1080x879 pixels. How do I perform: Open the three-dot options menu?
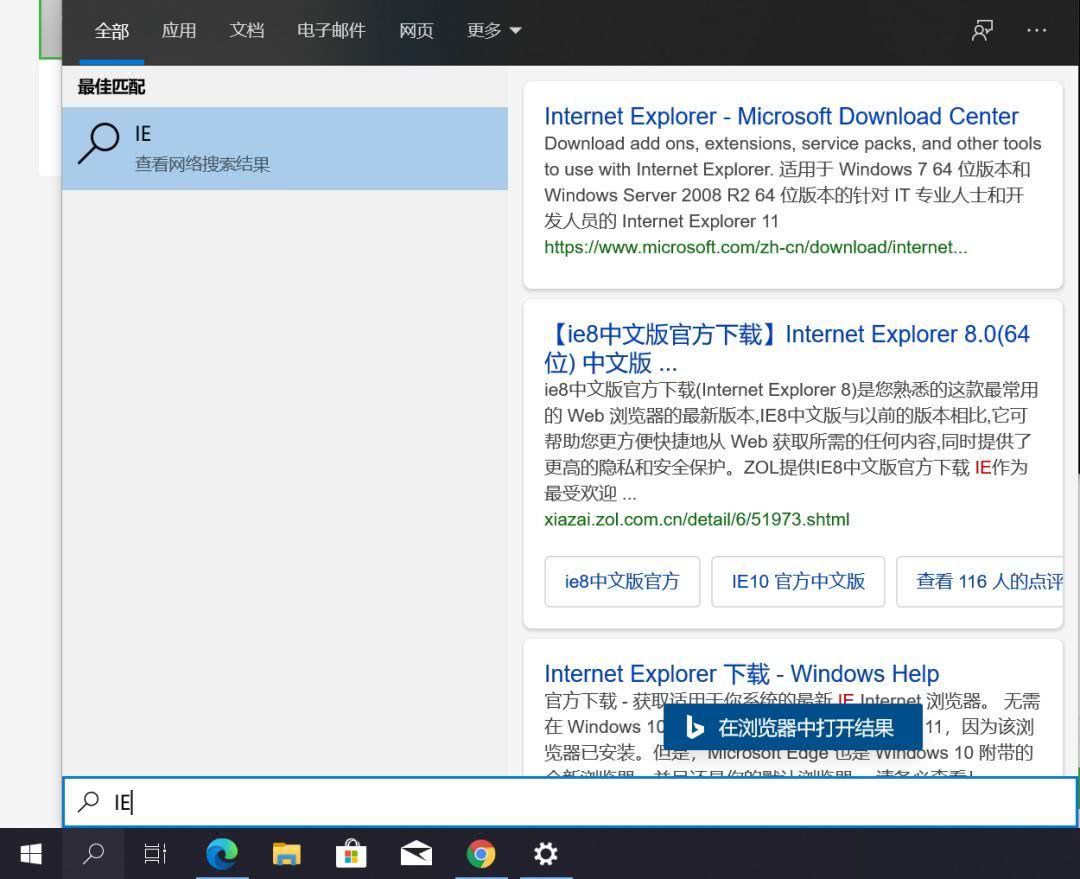pyautogui.click(x=1037, y=30)
